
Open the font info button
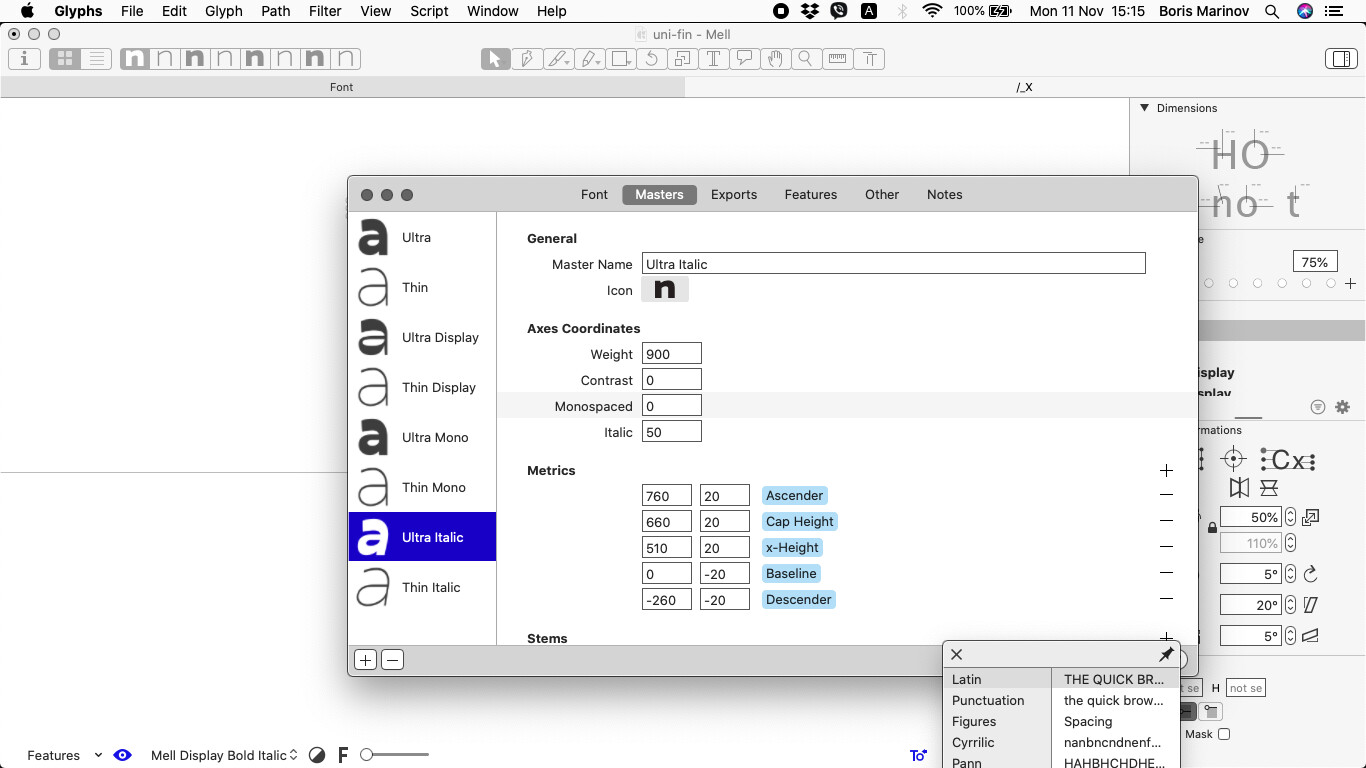(x=24, y=59)
